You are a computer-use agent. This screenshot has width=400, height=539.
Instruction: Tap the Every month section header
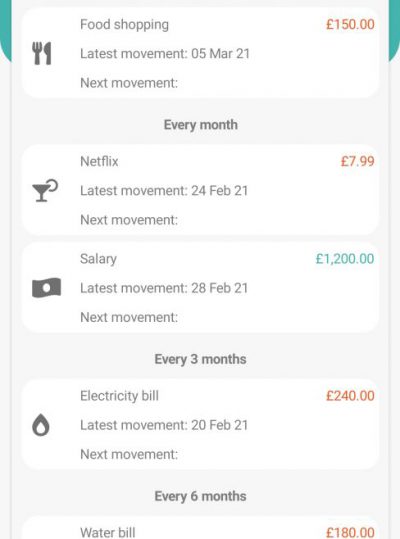[200, 125]
